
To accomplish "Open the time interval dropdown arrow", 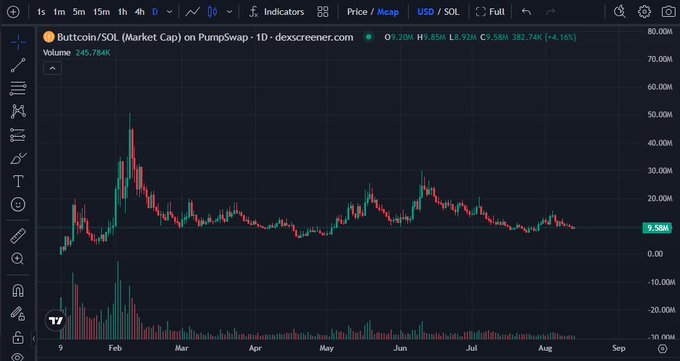I will [170, 12].
